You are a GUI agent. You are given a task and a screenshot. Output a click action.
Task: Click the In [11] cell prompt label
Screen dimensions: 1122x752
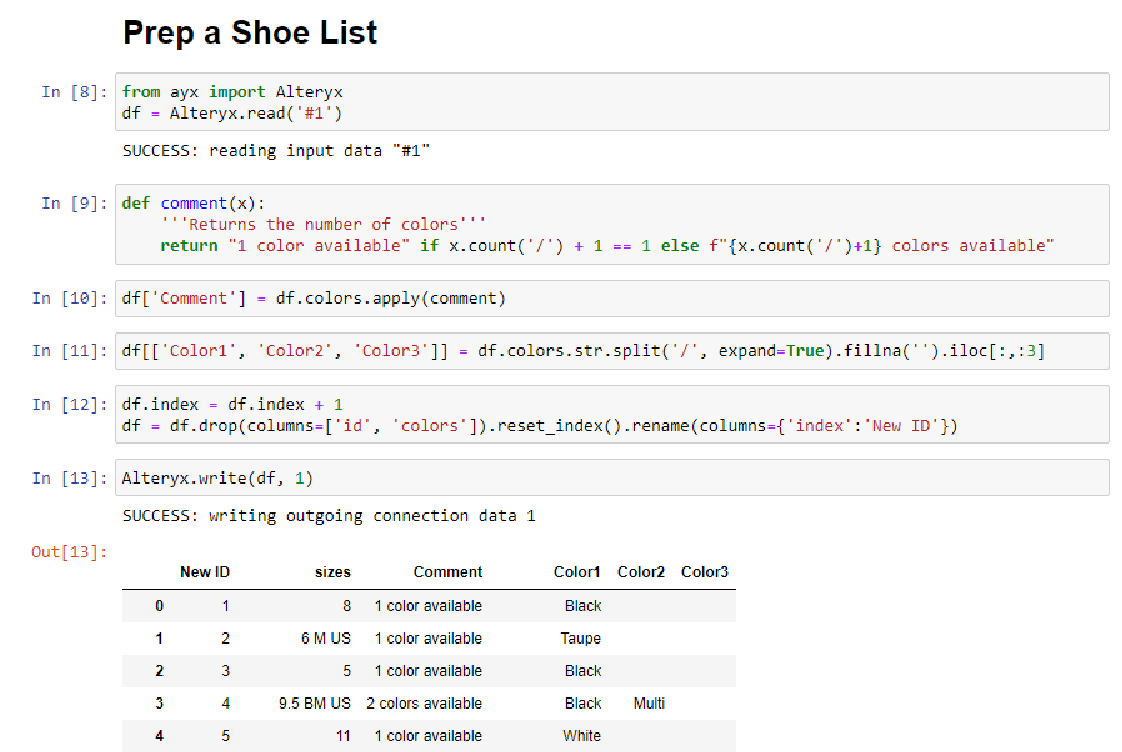[x=66, y=351]
